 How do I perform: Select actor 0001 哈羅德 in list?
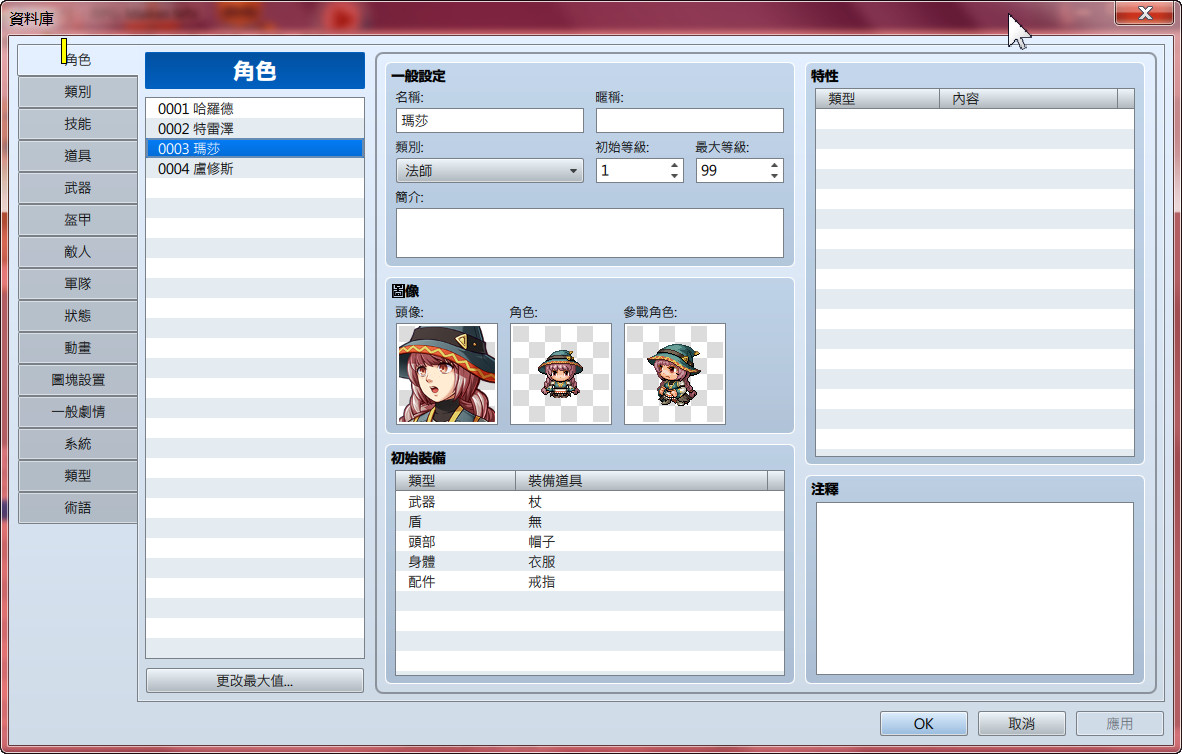point(255,109)
